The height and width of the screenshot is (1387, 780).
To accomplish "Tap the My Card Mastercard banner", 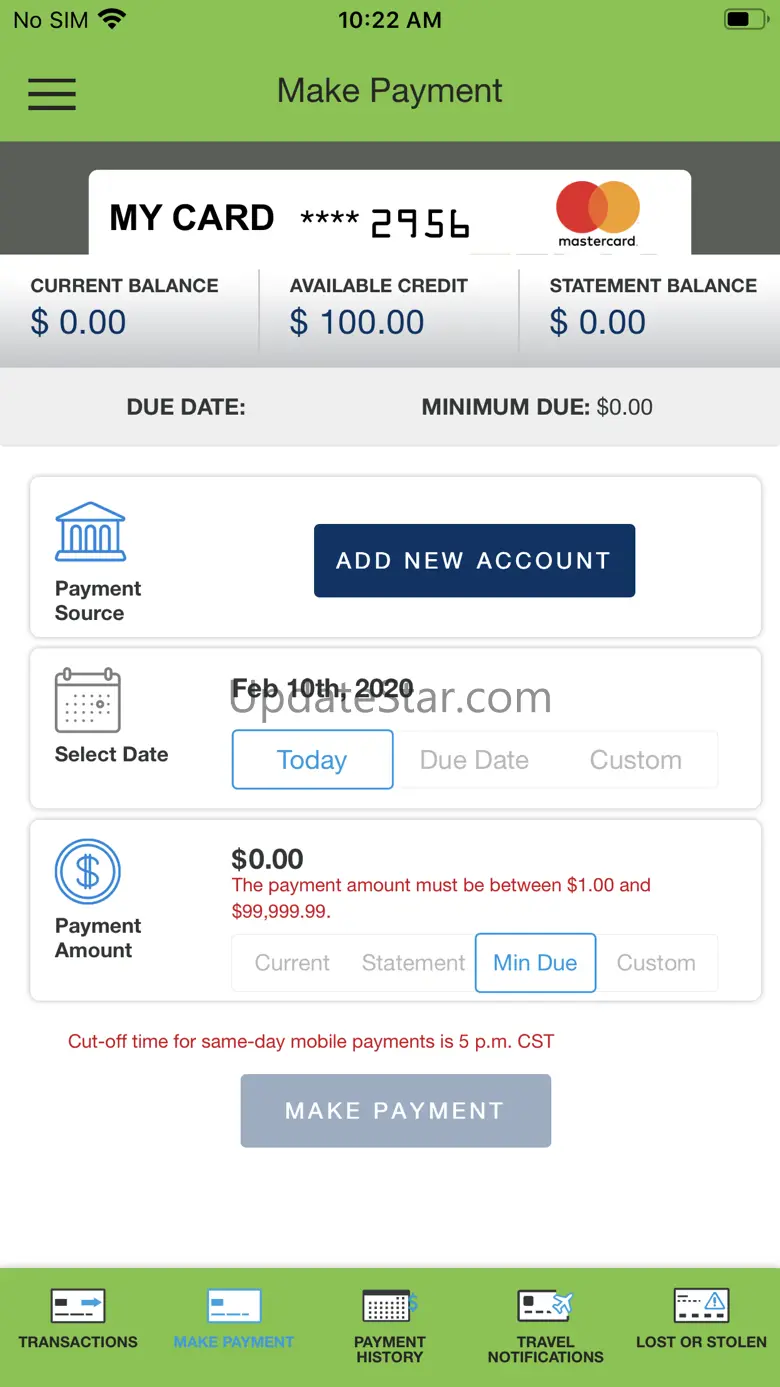I will 390,213.
